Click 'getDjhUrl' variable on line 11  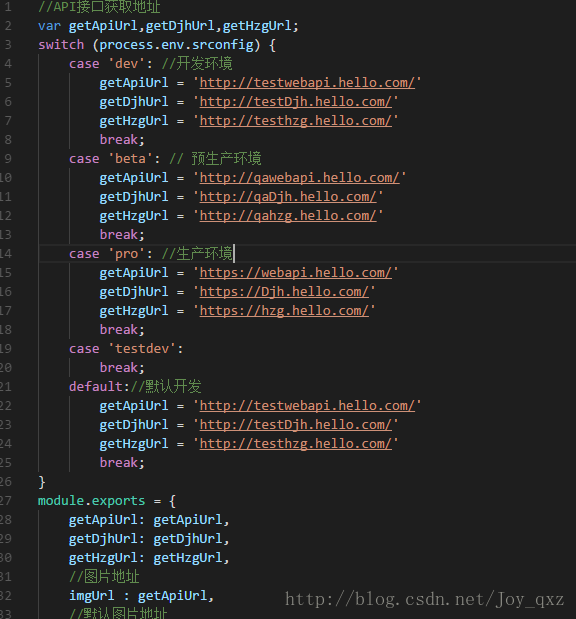(x=134, y=197)
